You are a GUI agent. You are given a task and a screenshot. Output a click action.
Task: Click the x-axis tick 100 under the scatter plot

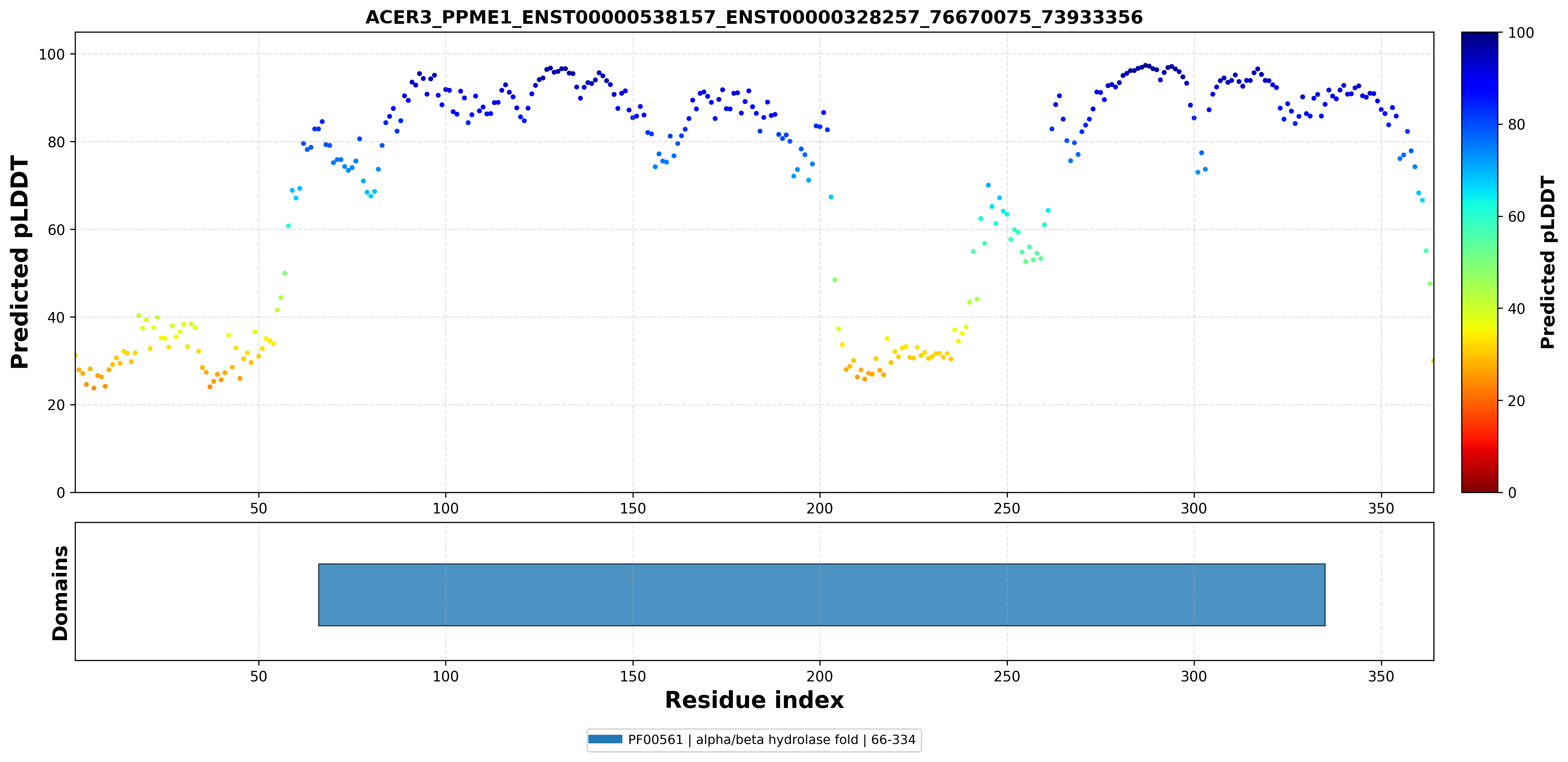tap(446, 508)
